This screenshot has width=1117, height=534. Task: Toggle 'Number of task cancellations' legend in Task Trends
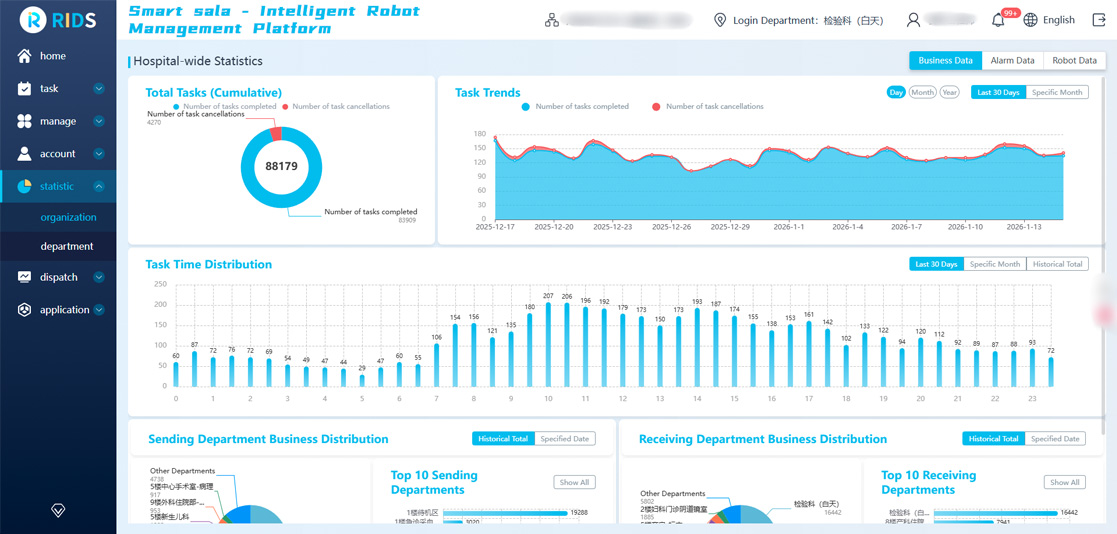click(707, 107)
